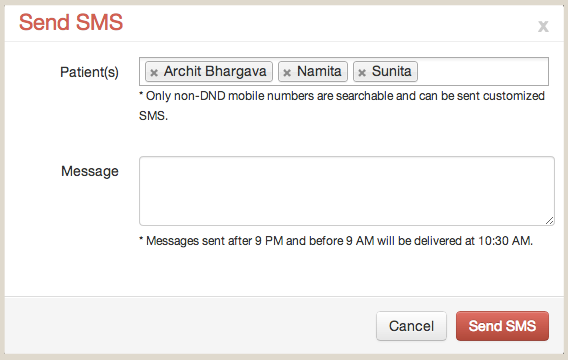Click the red Send SMS button
Screen dimensions: 568x360
point(502,326)
